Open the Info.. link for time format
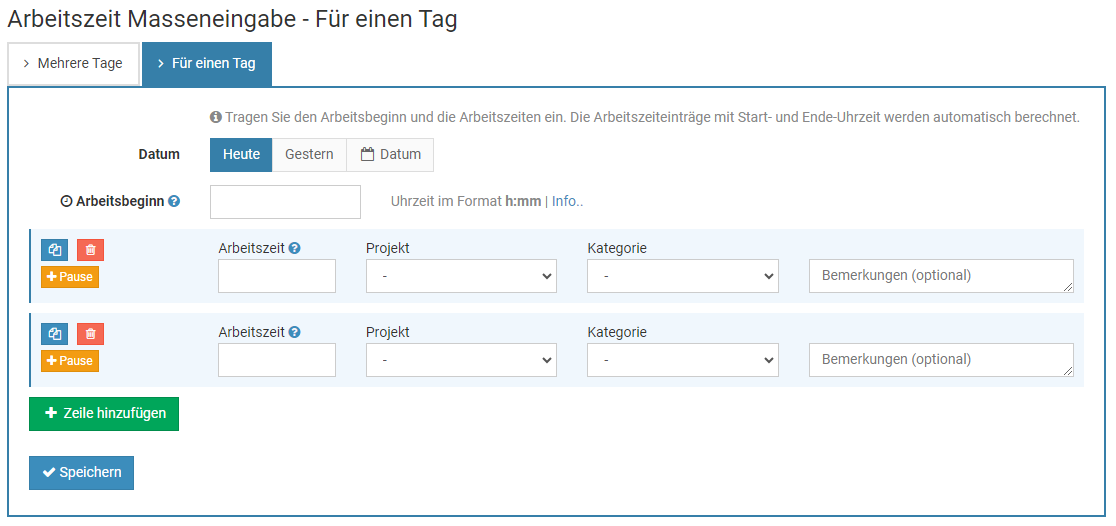1116x526 pixels. click(x=567, y=201)
